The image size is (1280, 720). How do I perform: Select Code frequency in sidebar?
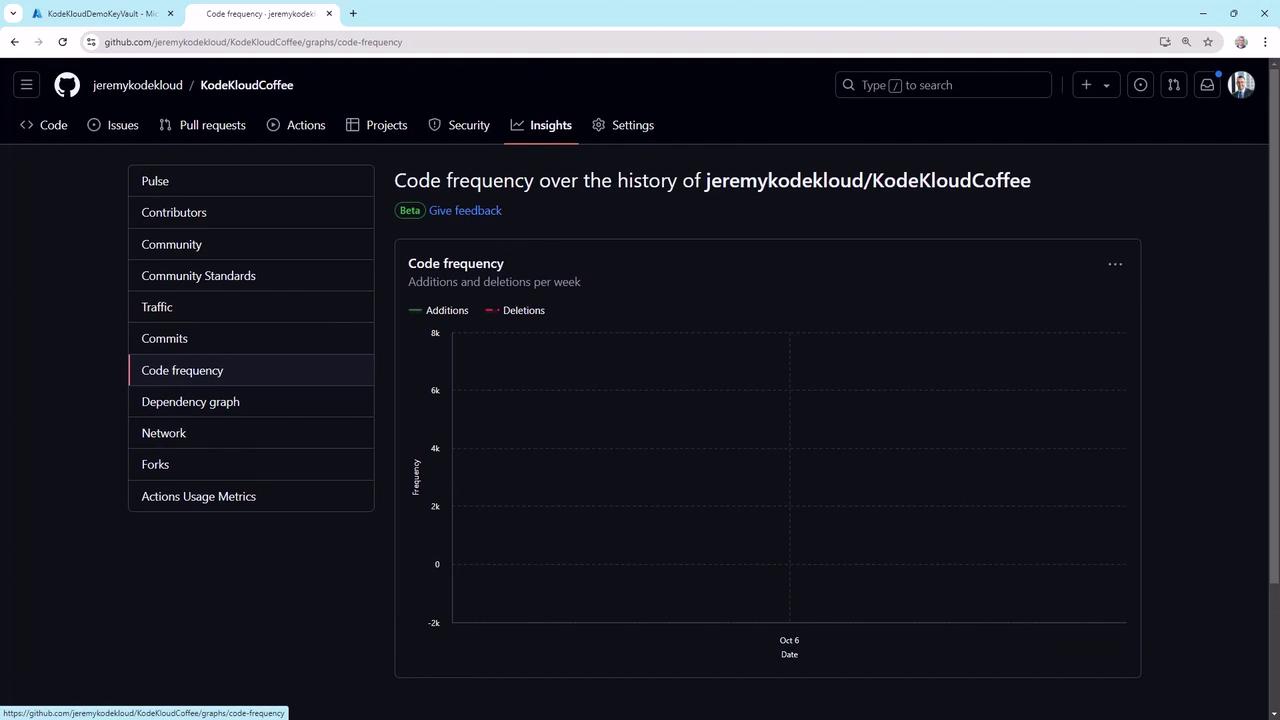pyautogui.click(x=251, y=370)
